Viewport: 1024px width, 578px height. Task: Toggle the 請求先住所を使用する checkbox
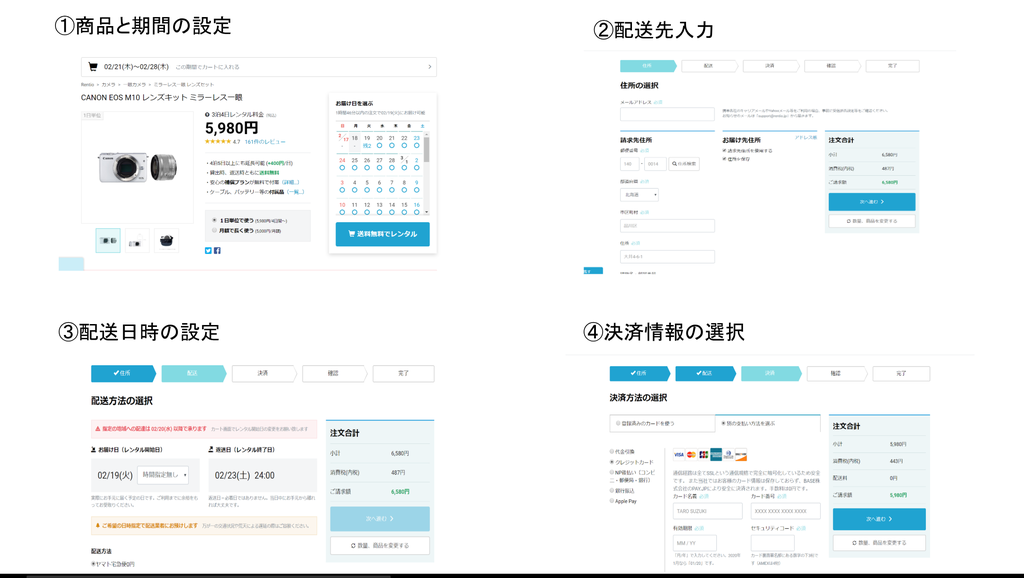point(724,151)
